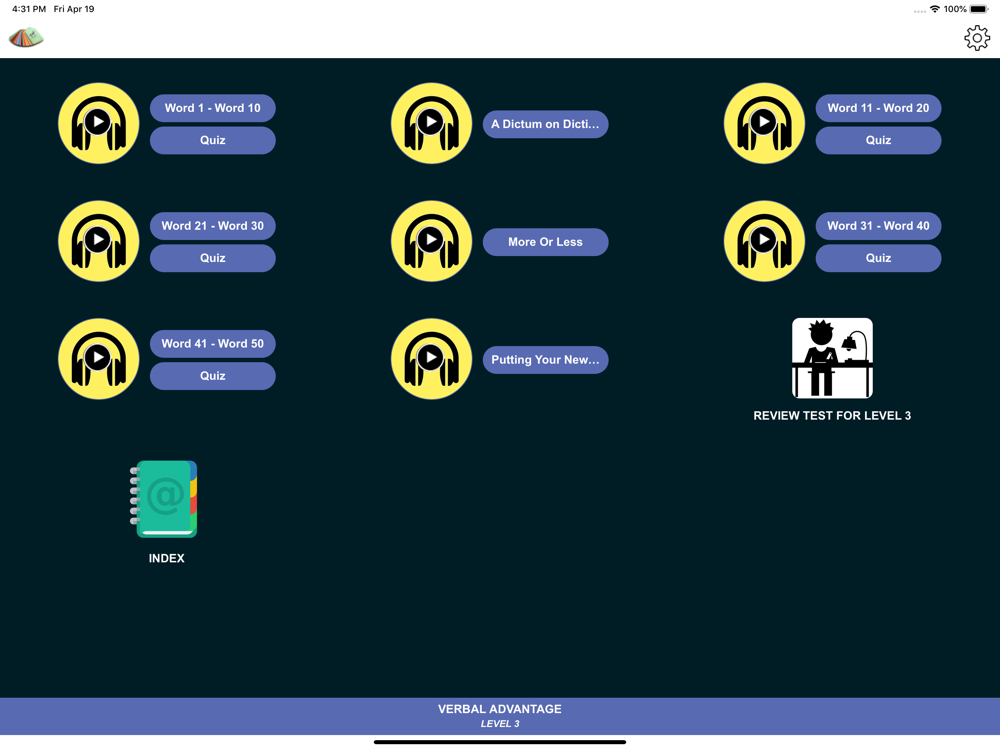Screen dimensions: 1000x750
Task: Open the Word 21 - Word 30 lesson
Action: point(212,226)
